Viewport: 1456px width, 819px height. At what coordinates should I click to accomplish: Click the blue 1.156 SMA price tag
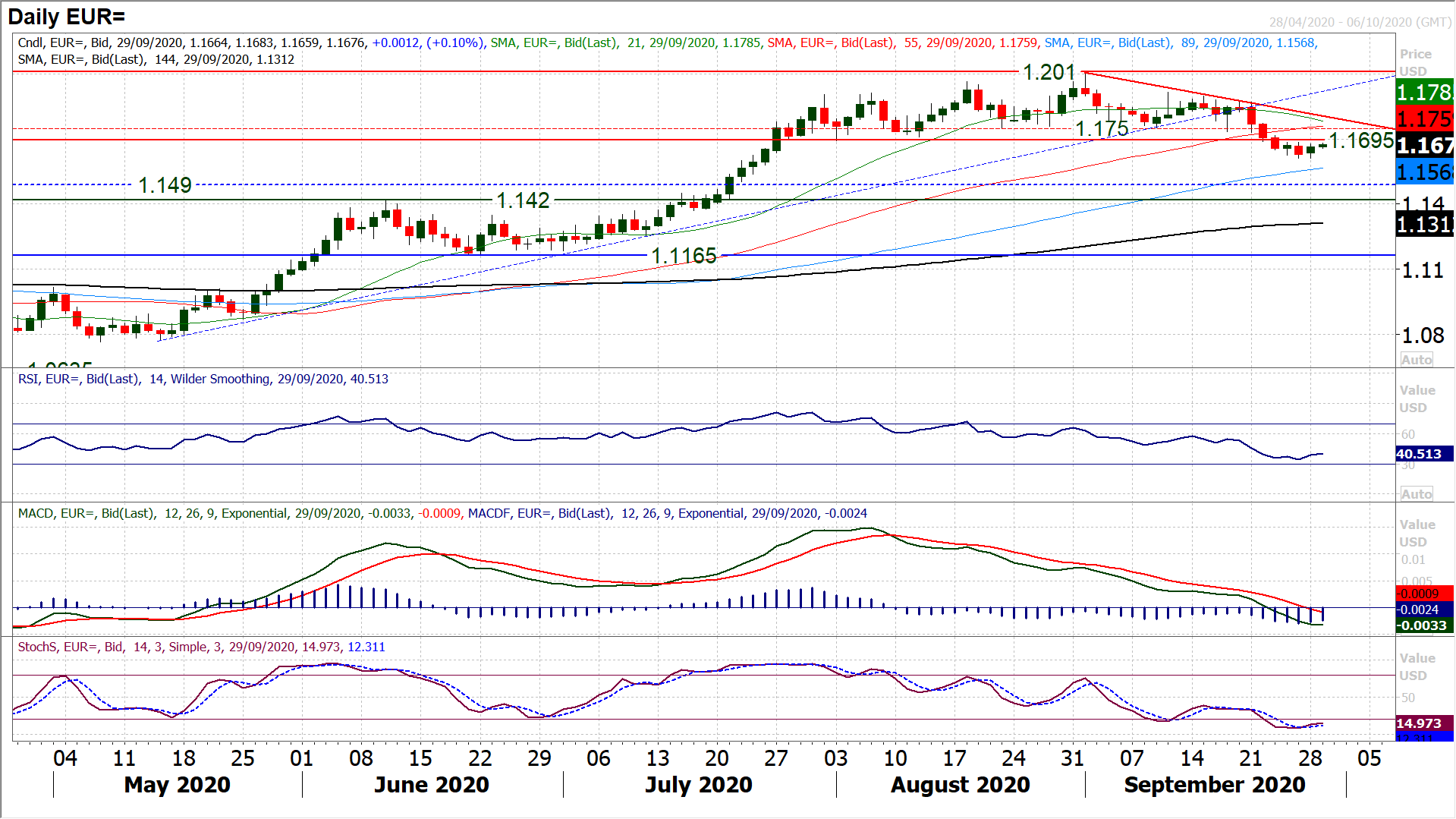[1424, 172]
